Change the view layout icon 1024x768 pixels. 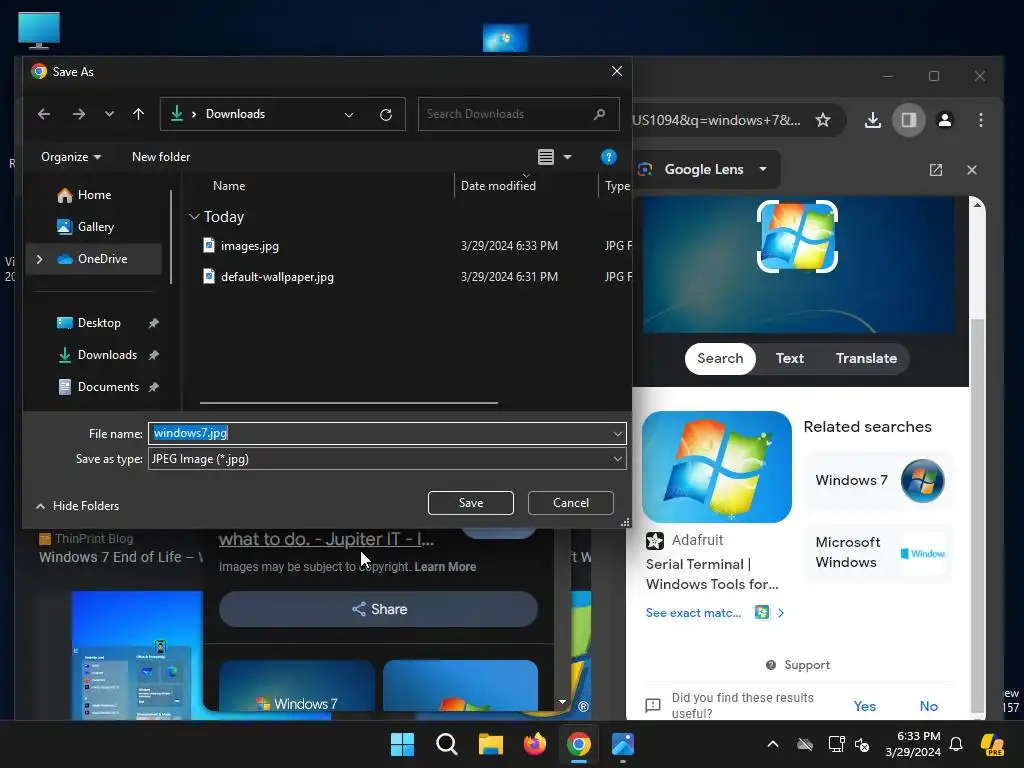click(x=546, y=157)
